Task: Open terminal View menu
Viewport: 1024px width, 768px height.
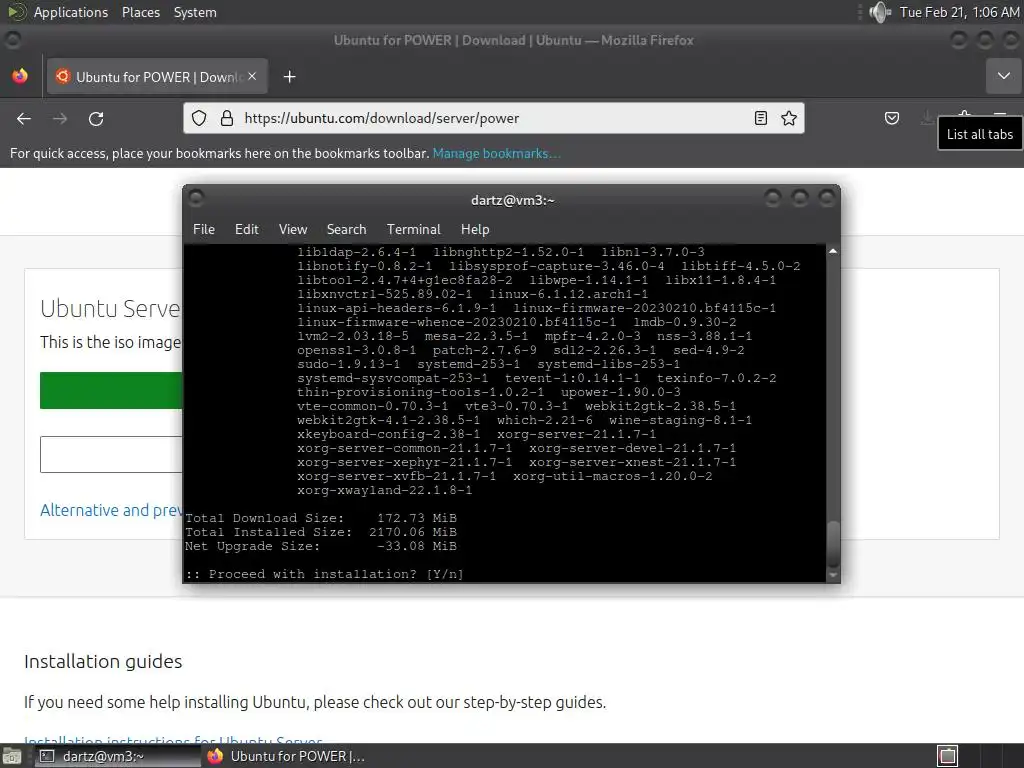Action: click(293, 229)
